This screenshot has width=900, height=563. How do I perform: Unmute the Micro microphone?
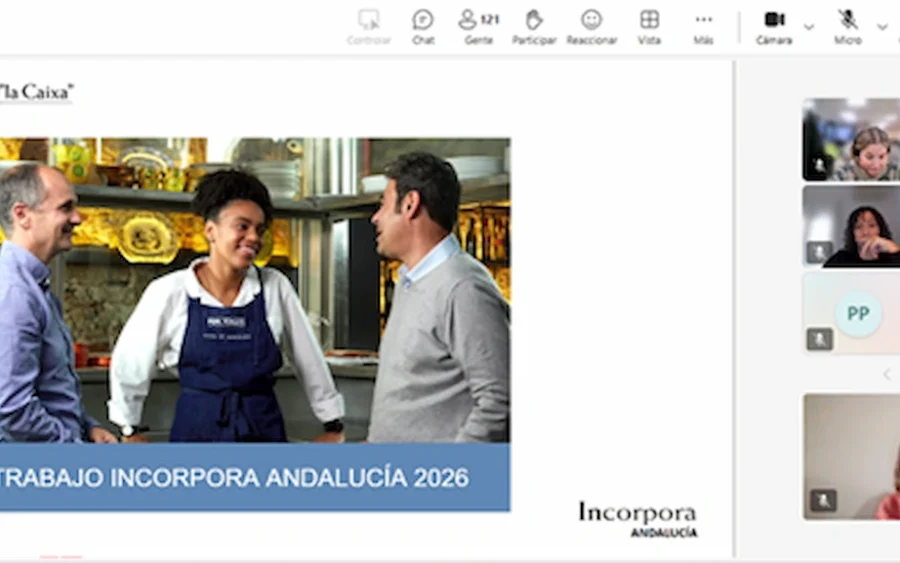(x=848, y=26)
